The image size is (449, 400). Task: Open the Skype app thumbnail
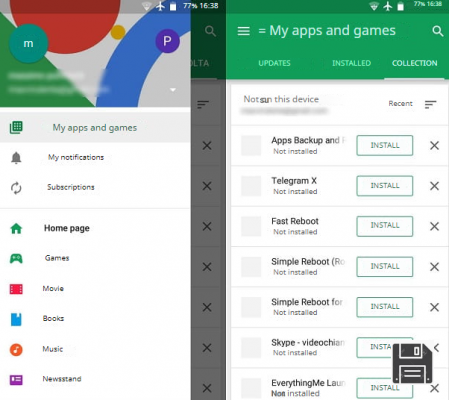[x=251, y=348]
